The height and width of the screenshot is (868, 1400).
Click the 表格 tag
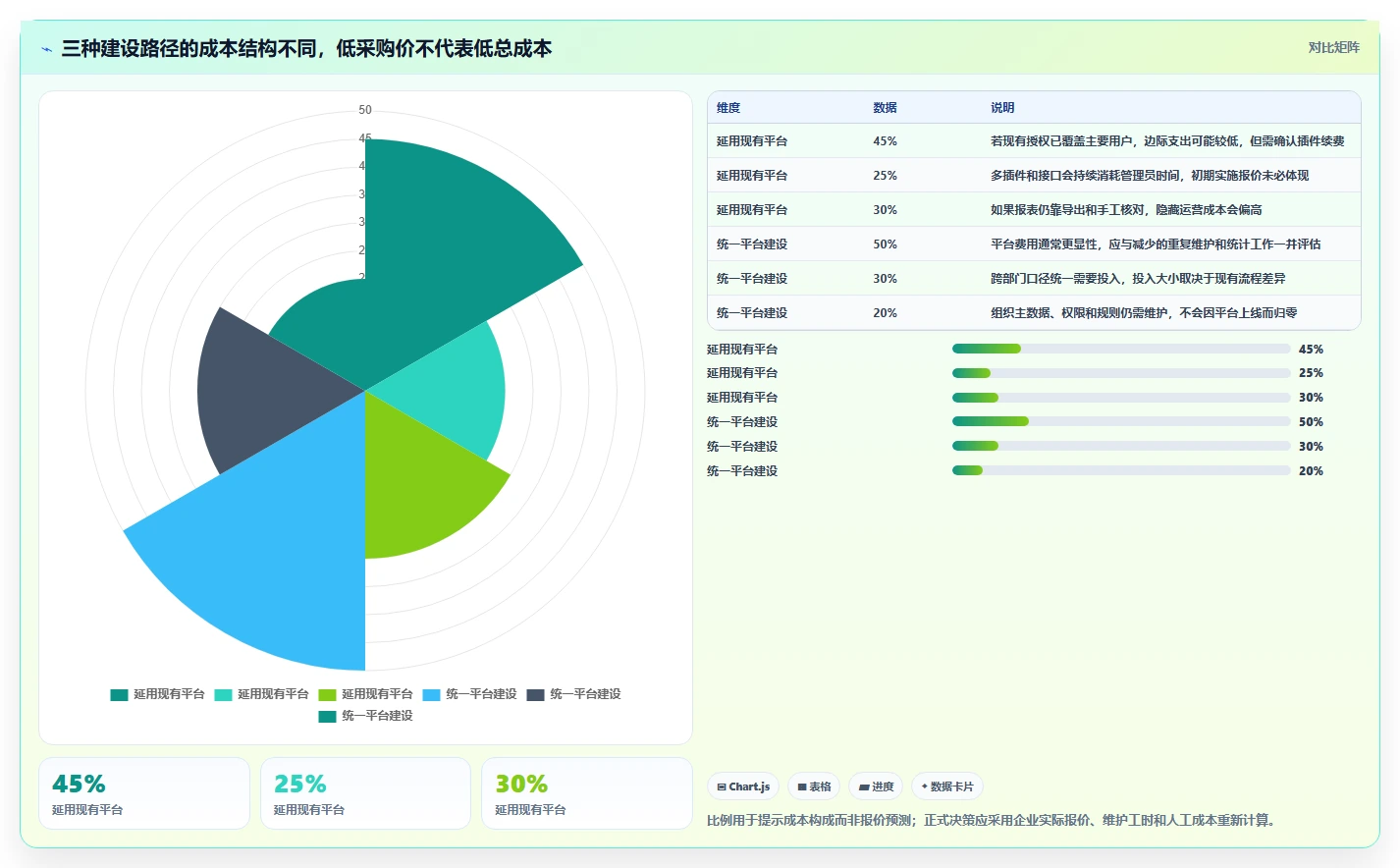[814, 787]
